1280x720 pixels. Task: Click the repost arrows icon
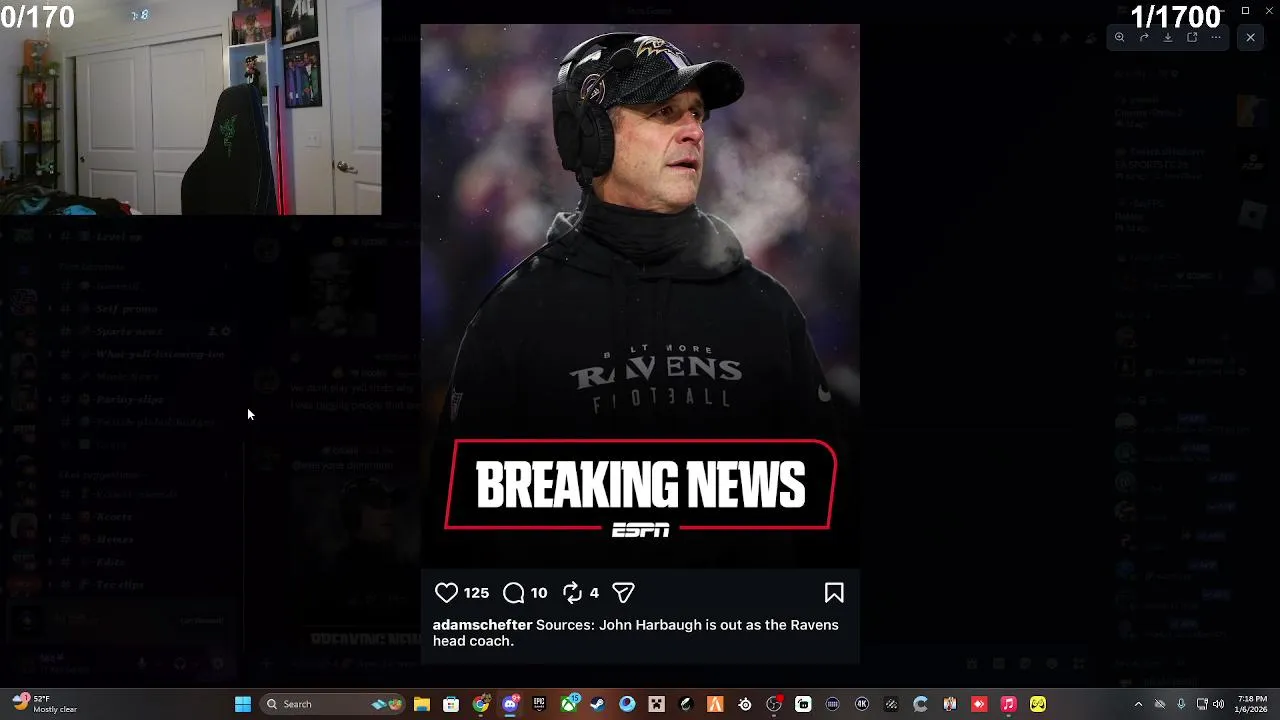(x=572, y=593)
